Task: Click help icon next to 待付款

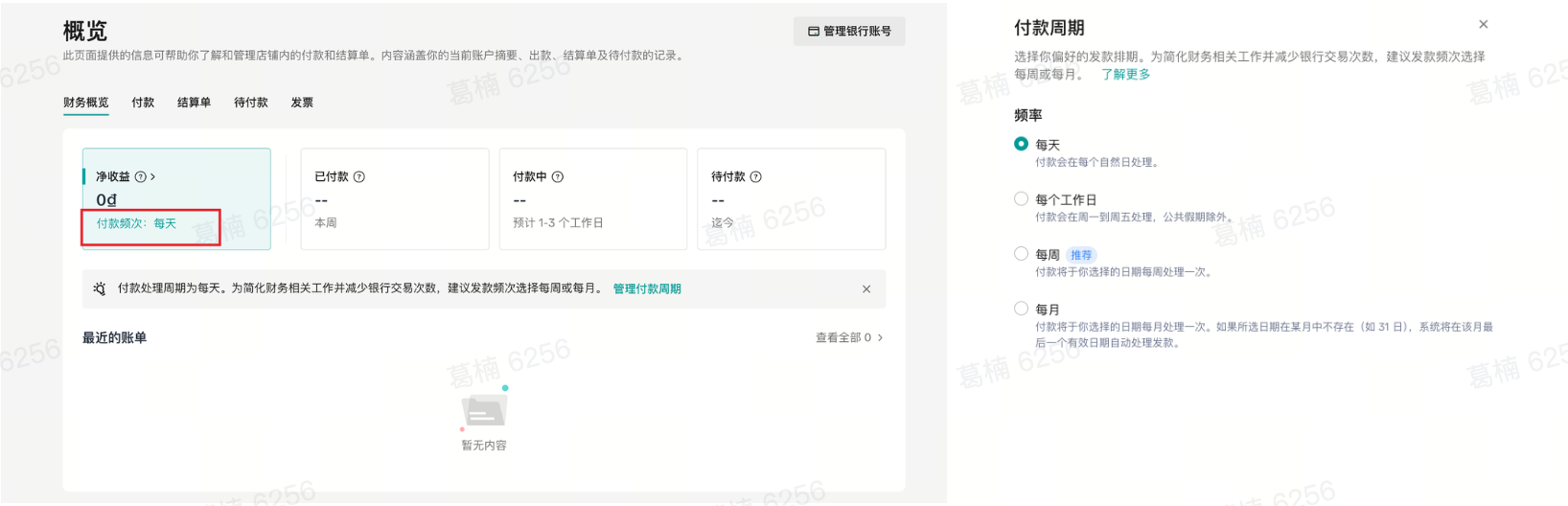Action: pyautogui.click(x=755, y=176)
